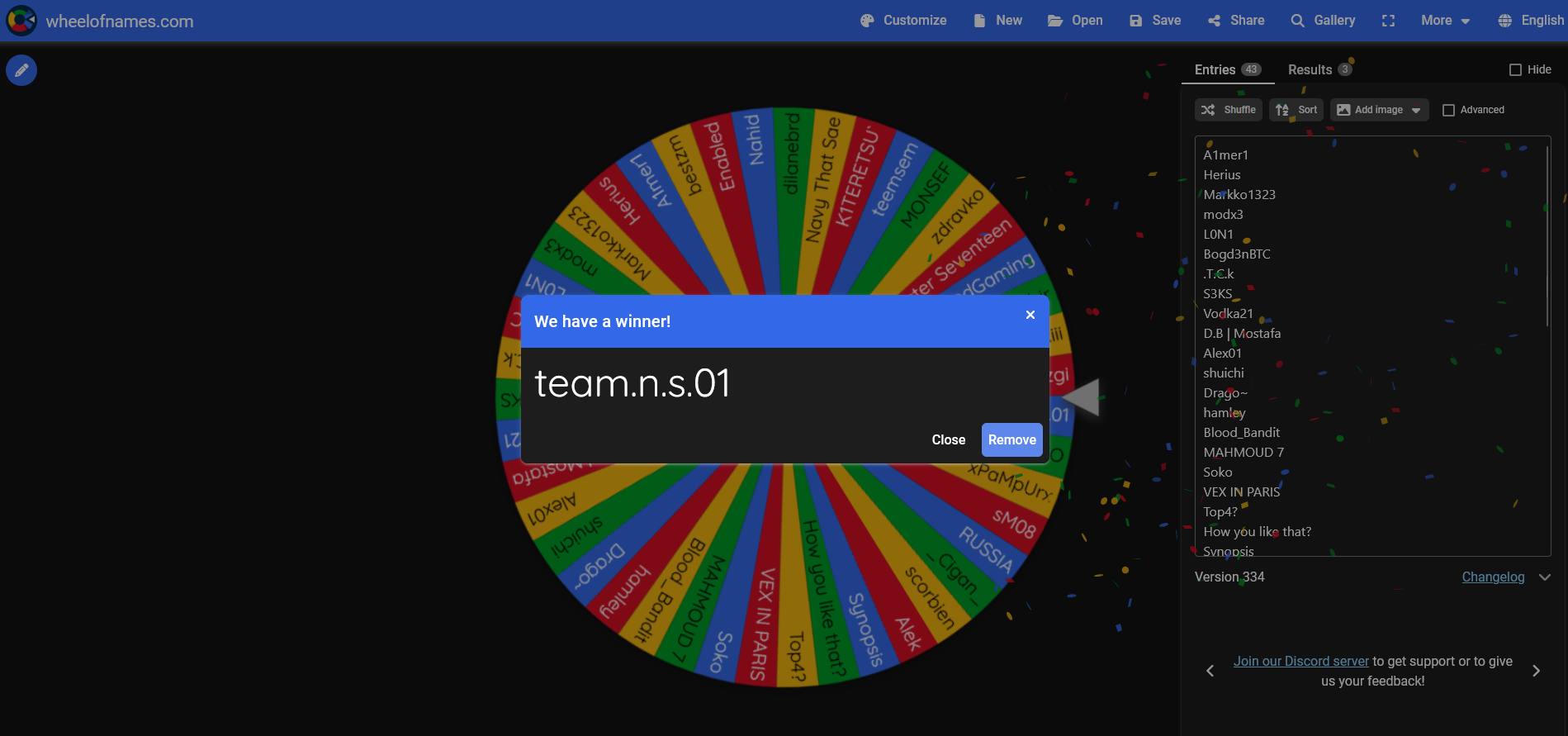Enter fullscreen mode
The height and width of the screenshot is (736, 1568).
(x=1388, y=21)
